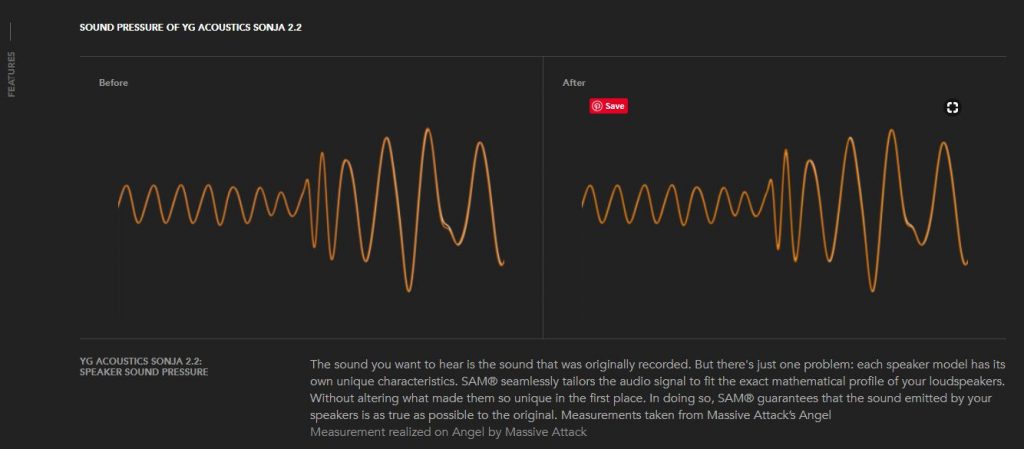Click the Measurement realized on Angel footnote
Screen dimensions: 1024x449
click(x=448, y=432)
